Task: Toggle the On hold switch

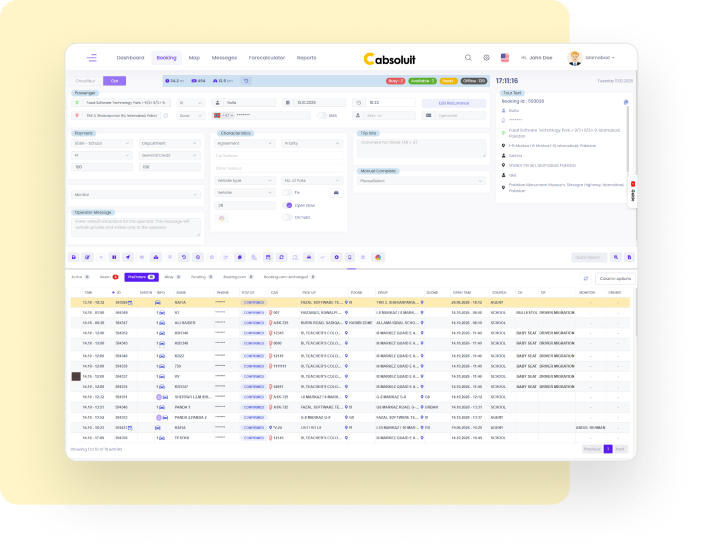Action: [x=287, y=217]
